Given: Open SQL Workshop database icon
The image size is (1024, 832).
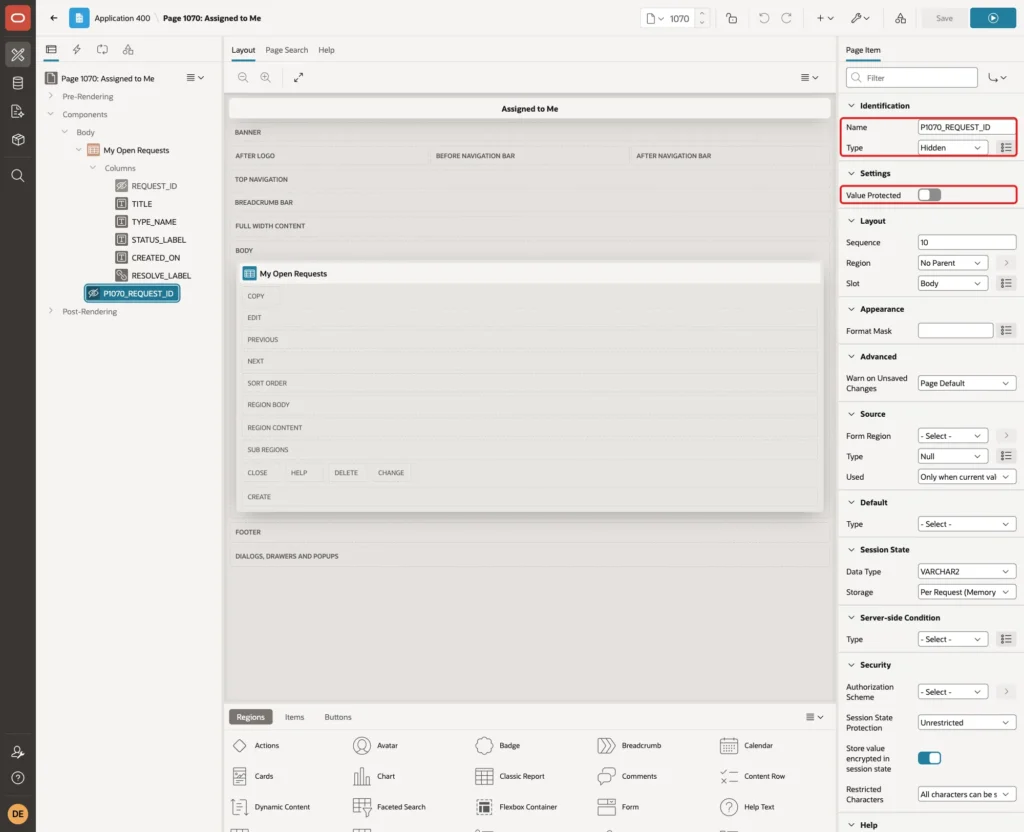Looking at the screenshot, I should click(x=18, y=83).
